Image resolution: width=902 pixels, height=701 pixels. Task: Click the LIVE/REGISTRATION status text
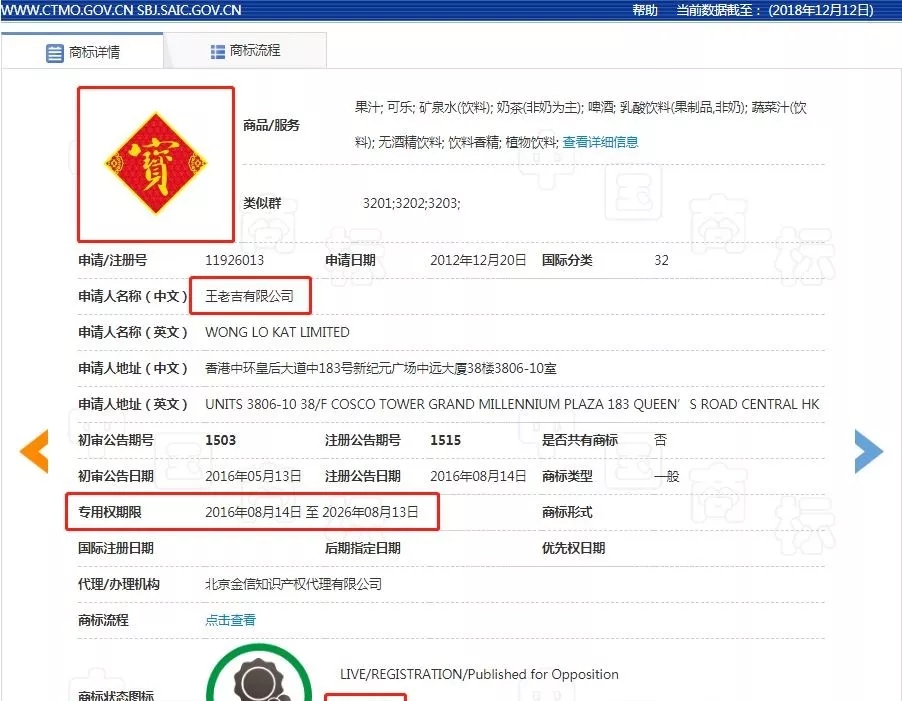coord(479,674)
